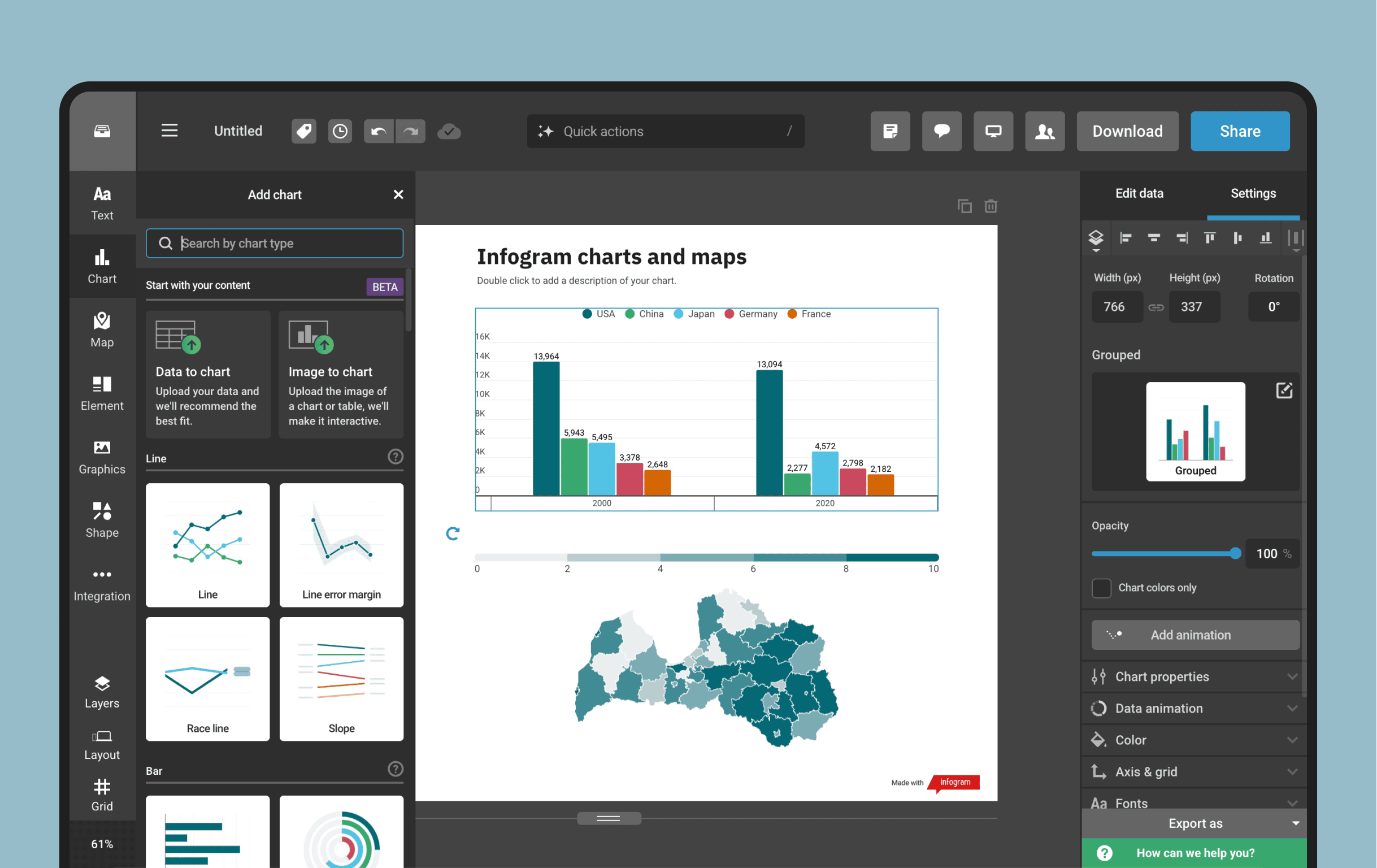
Task: Click the blue Share button
Action: click(x=1239, y=132)
